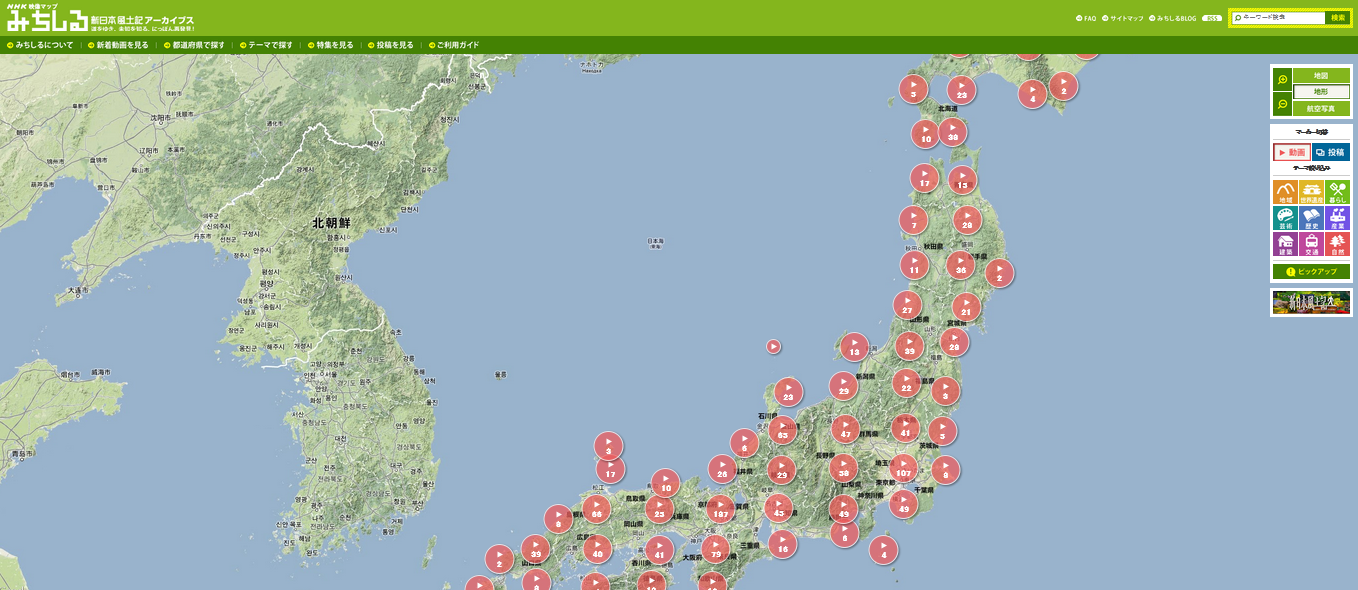This screenshot has width=1358, height=590.
Task: Open video cluster marker 40
Action: pyautogui.click(x=597, y=549)
